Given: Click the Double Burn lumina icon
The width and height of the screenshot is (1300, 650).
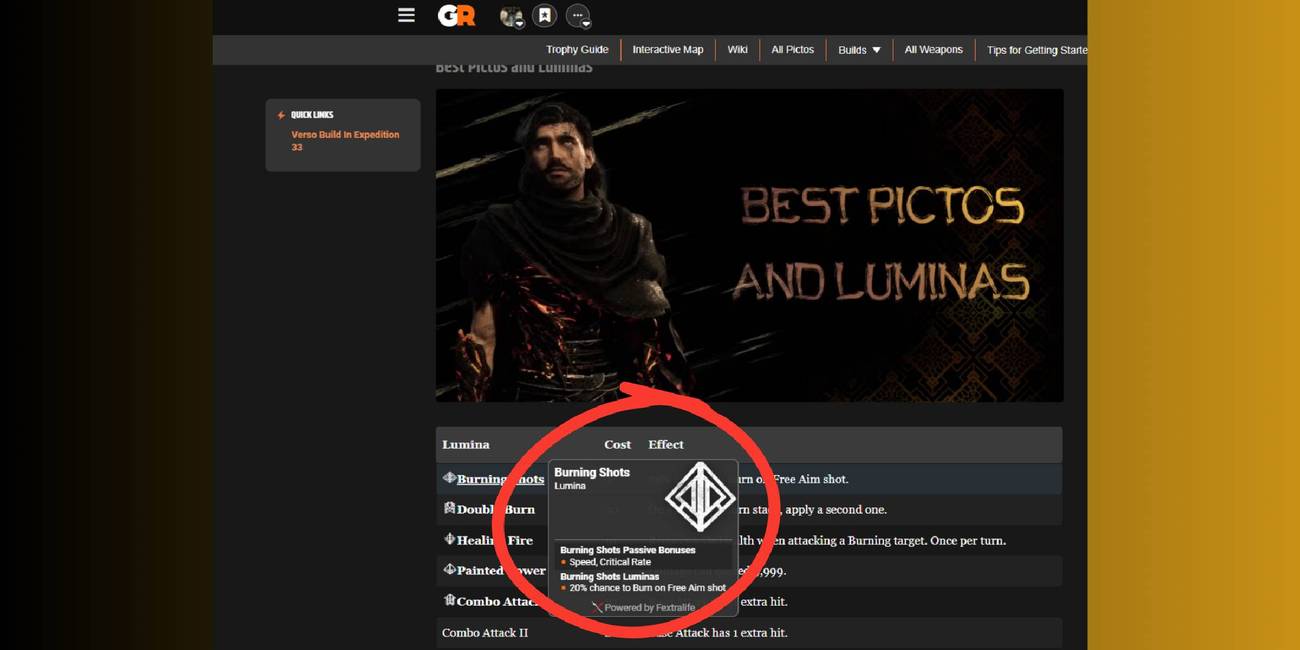Looking at the screenshot, I should coord(448,508).
